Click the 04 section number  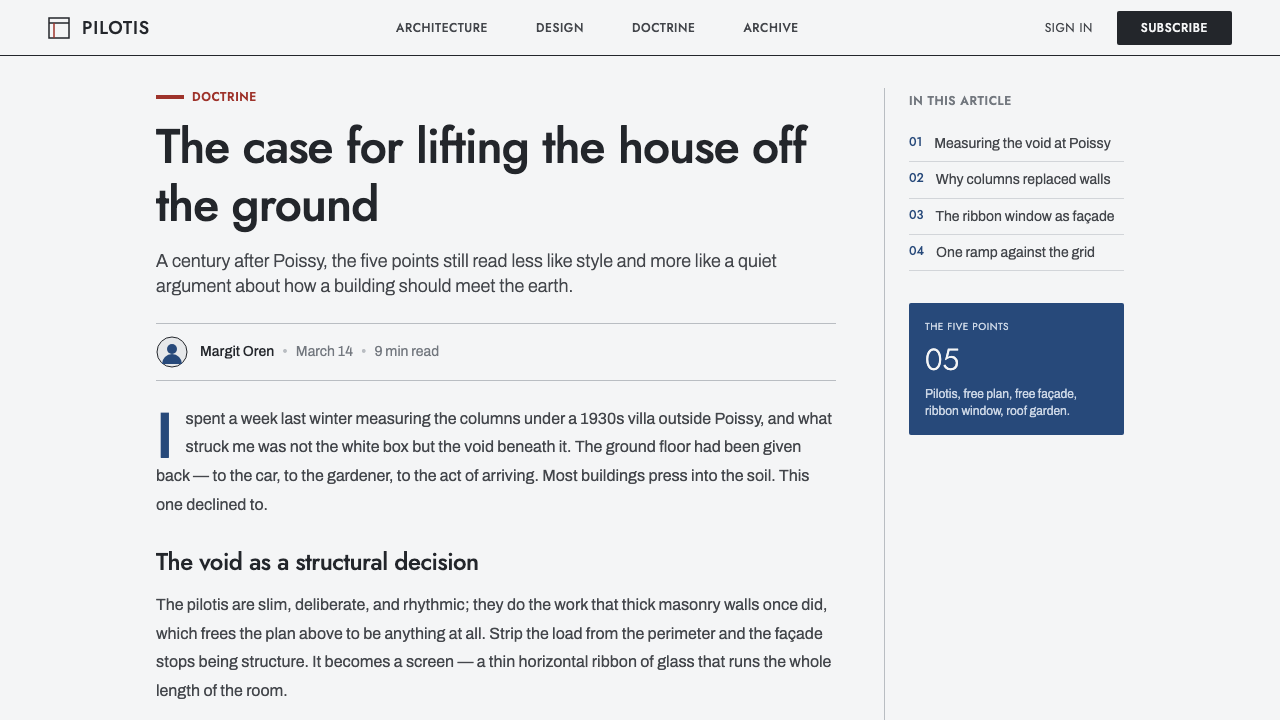(916, 251)
